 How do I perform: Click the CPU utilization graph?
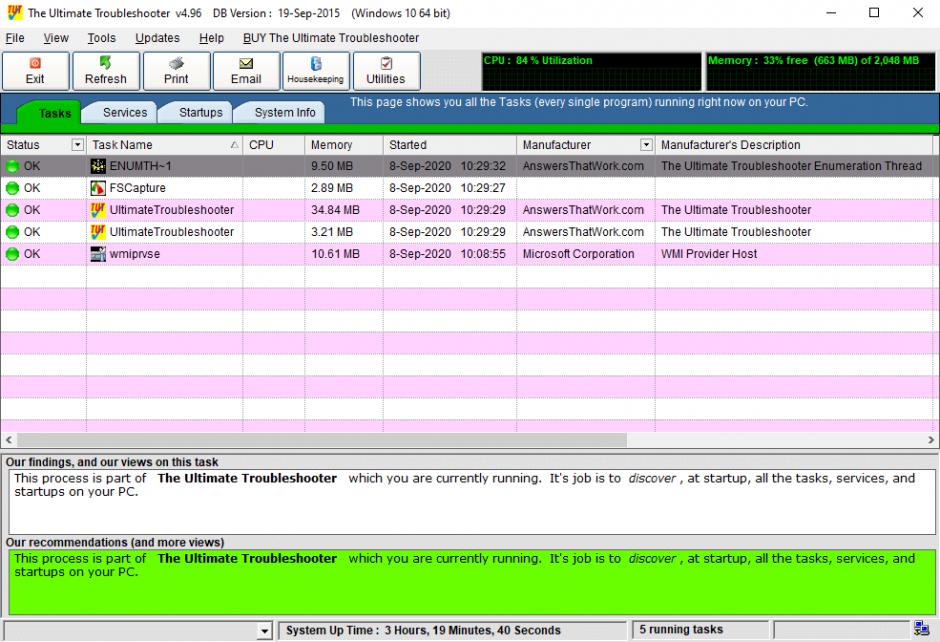[591, 72]
